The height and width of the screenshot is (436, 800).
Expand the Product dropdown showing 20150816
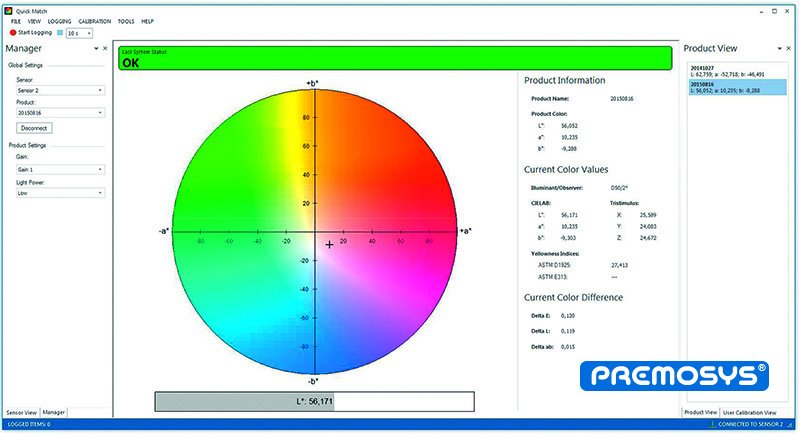(x=60, y=113)
